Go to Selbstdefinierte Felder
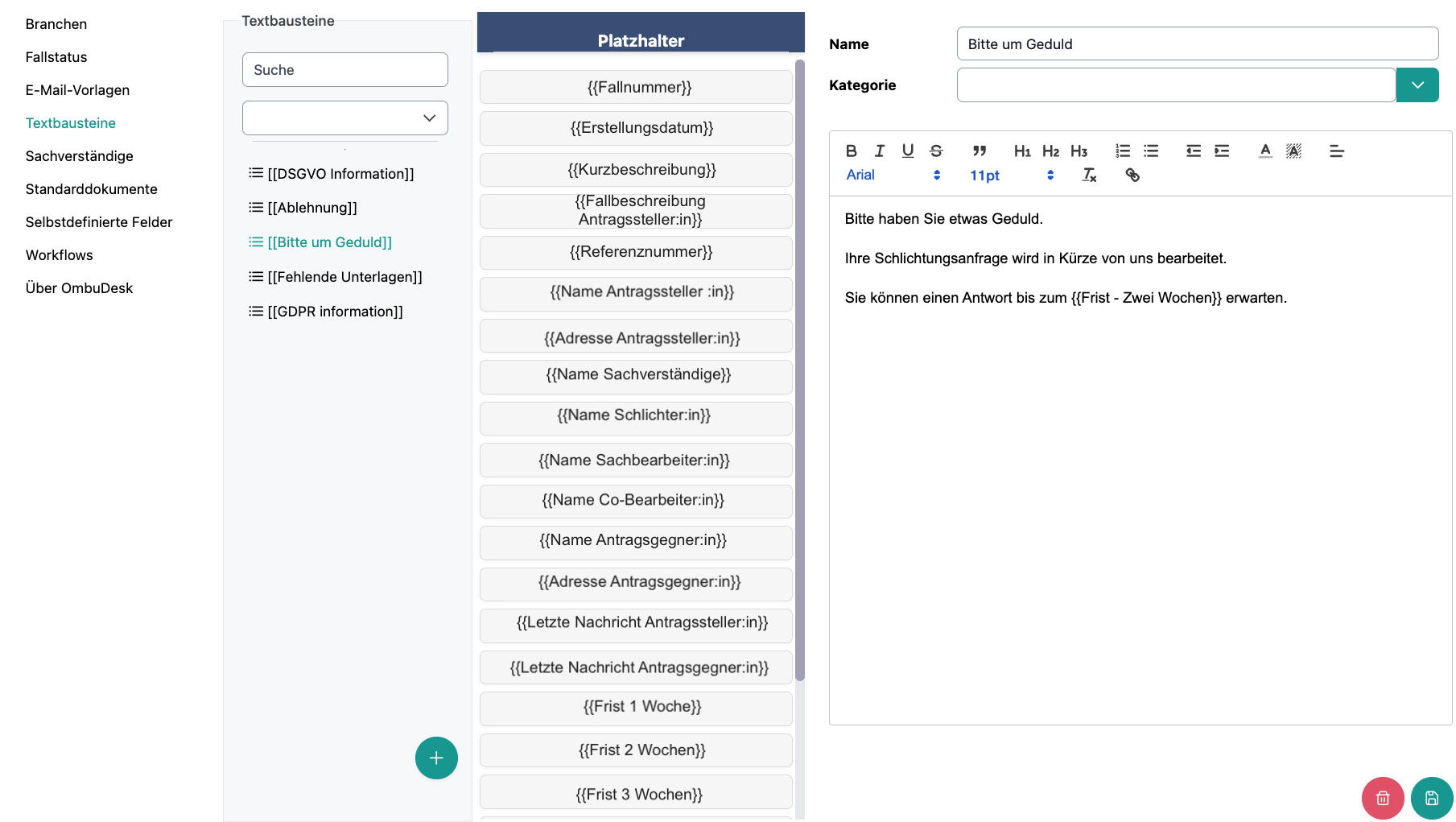Screen dimensions: 1456x822 [x=99, y=222]
